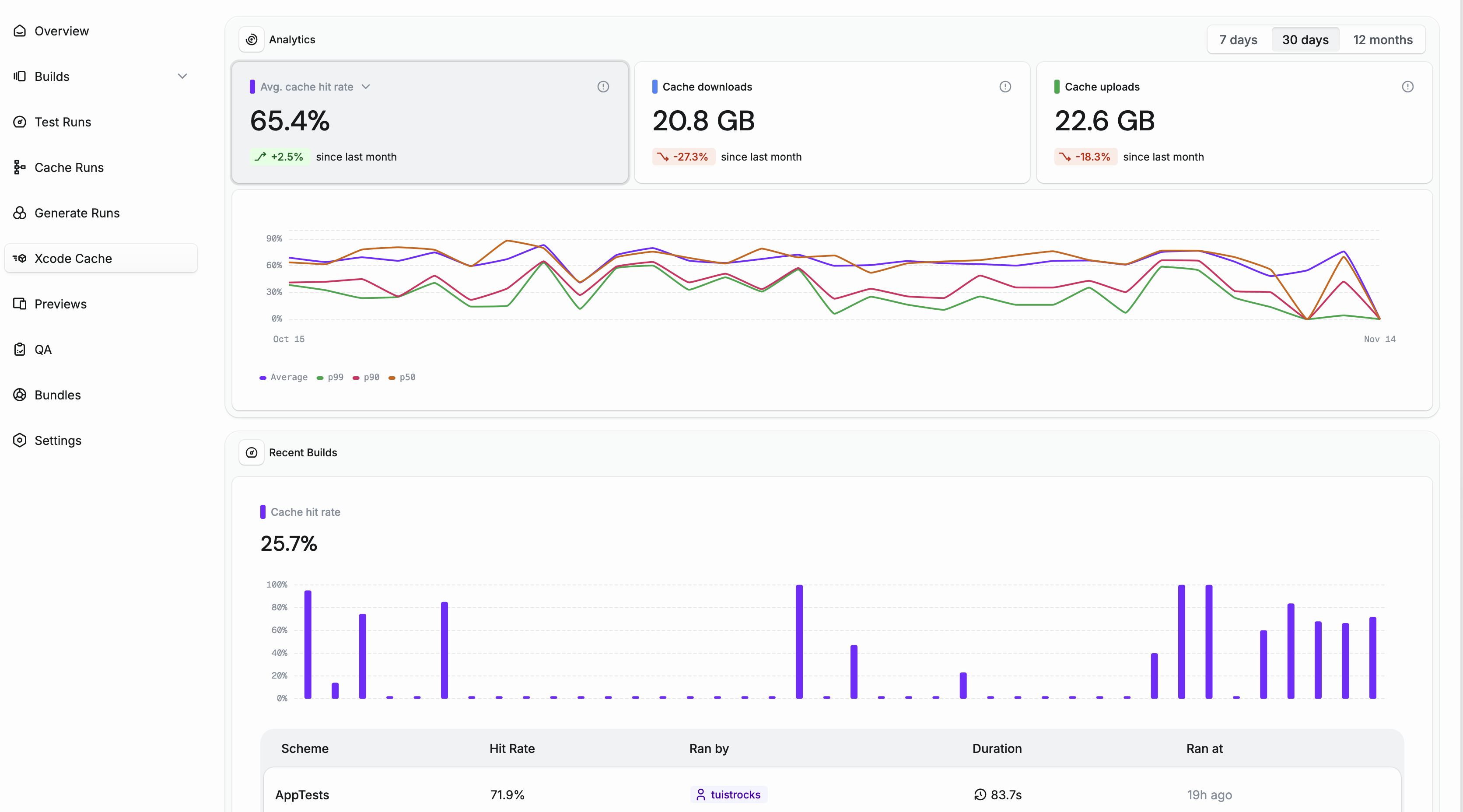Switch to the 7 days view
1463x812 pixels.
1238,39
